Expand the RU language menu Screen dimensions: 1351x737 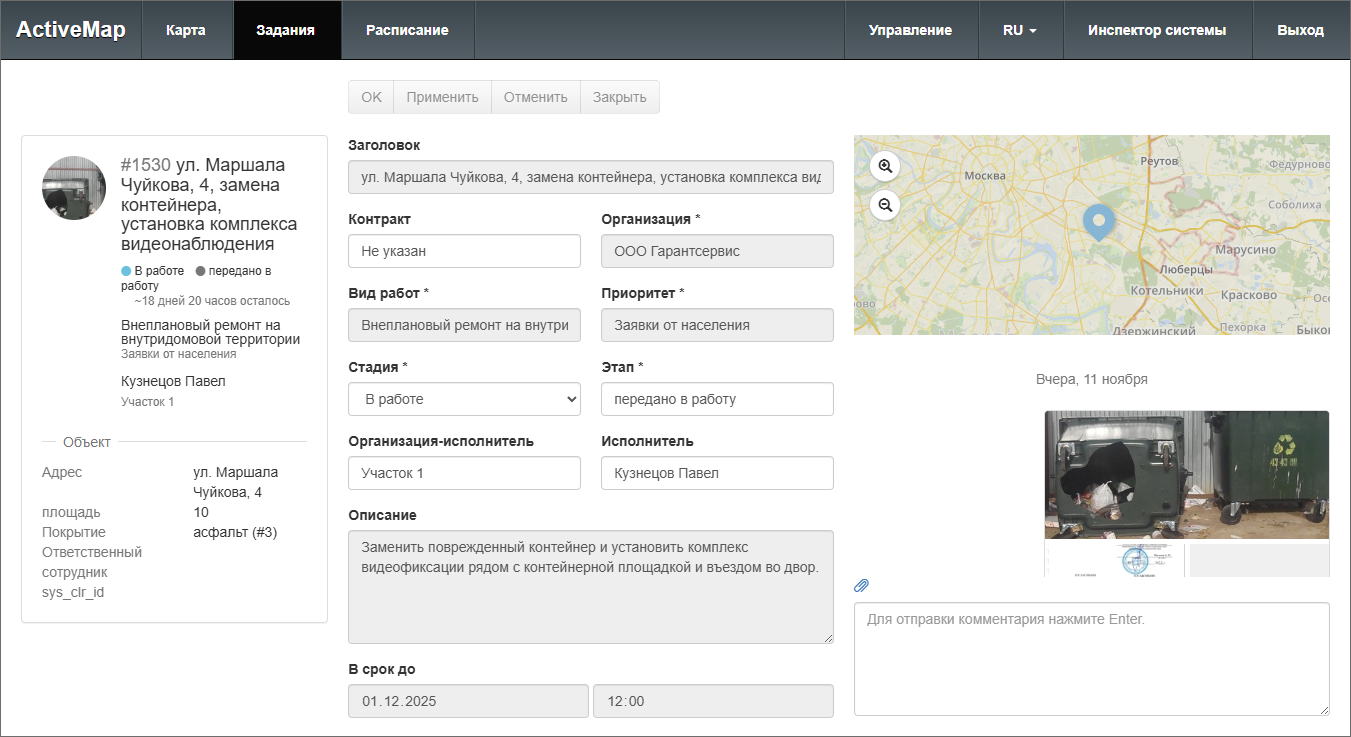pos(1019,30)
